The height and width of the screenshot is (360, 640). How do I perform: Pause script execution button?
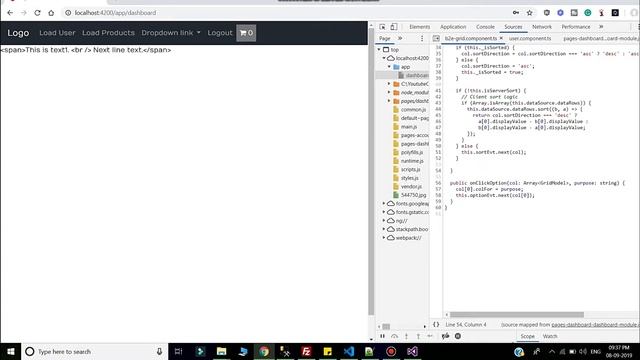(382, 336)
